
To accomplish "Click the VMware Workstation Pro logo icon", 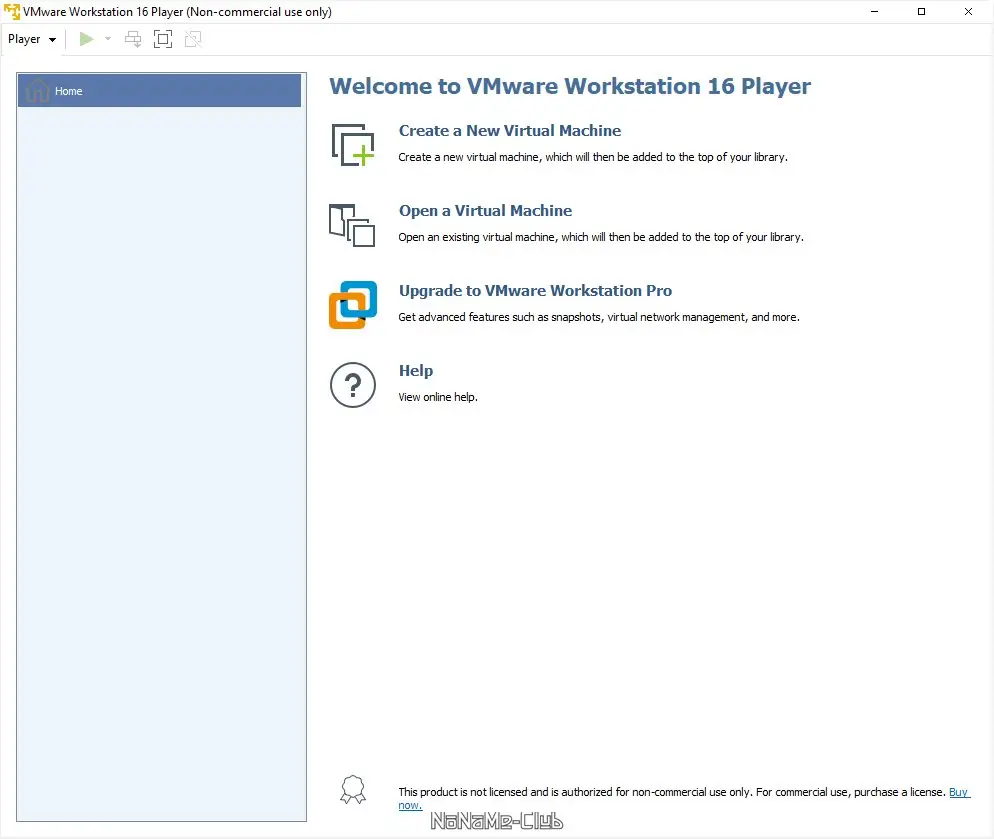I will pos(352,305).
